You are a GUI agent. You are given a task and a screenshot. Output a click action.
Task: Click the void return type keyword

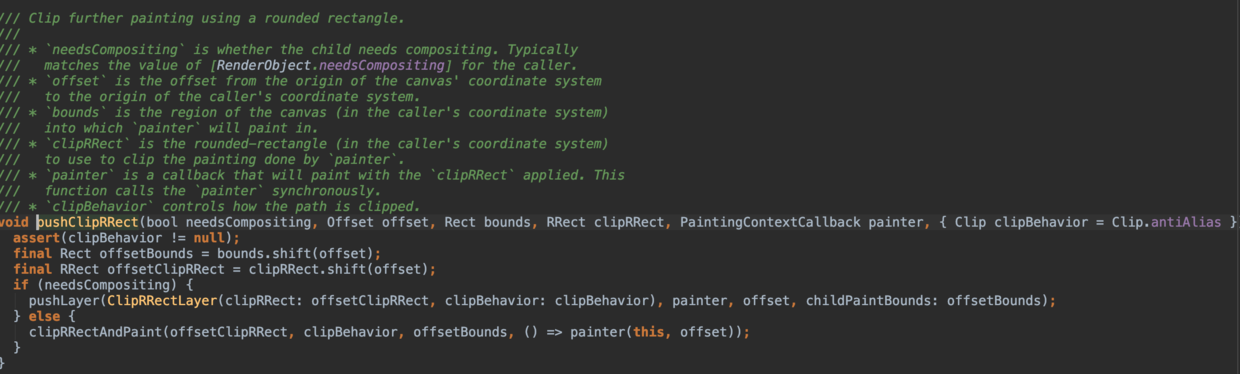tap(15, 221)
